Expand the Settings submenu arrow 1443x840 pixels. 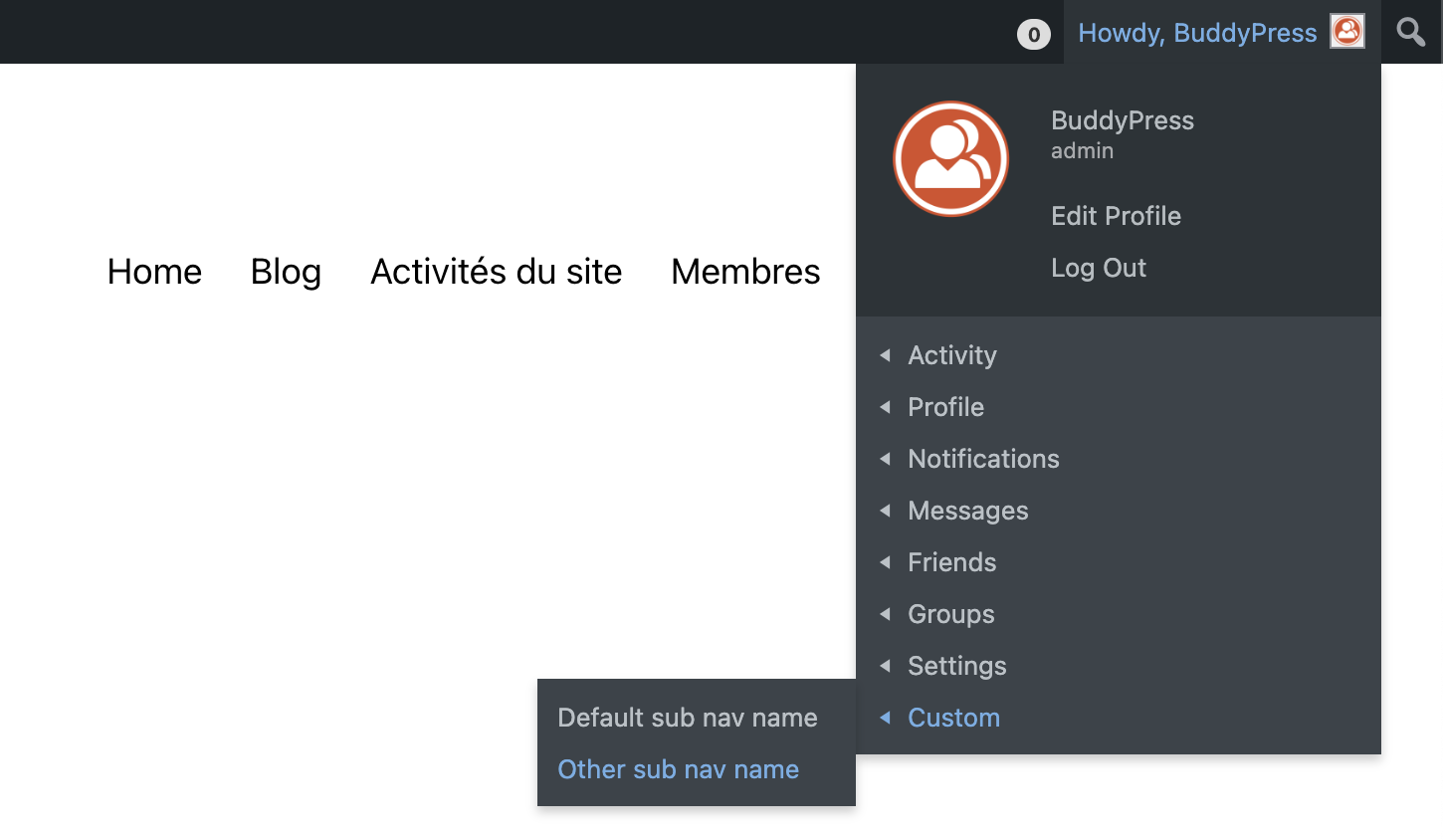tap(885, 666)
